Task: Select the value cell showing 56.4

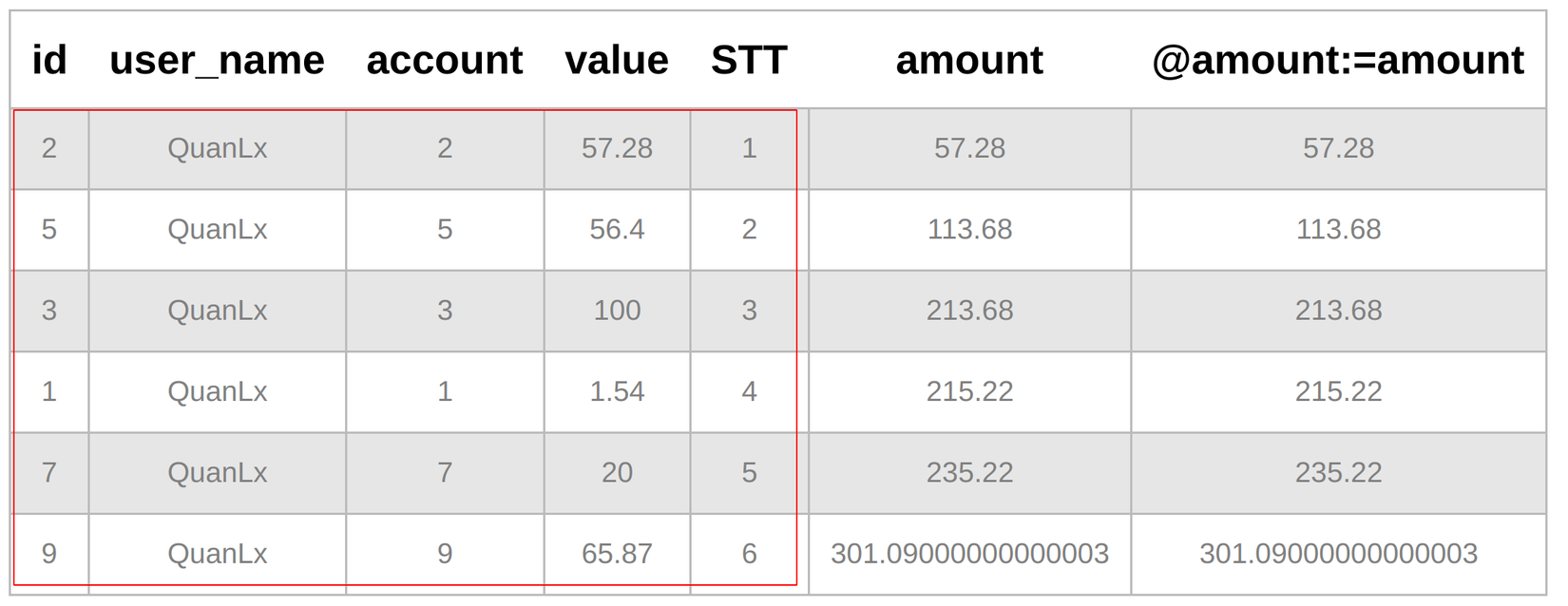Action: coord(617,230)
